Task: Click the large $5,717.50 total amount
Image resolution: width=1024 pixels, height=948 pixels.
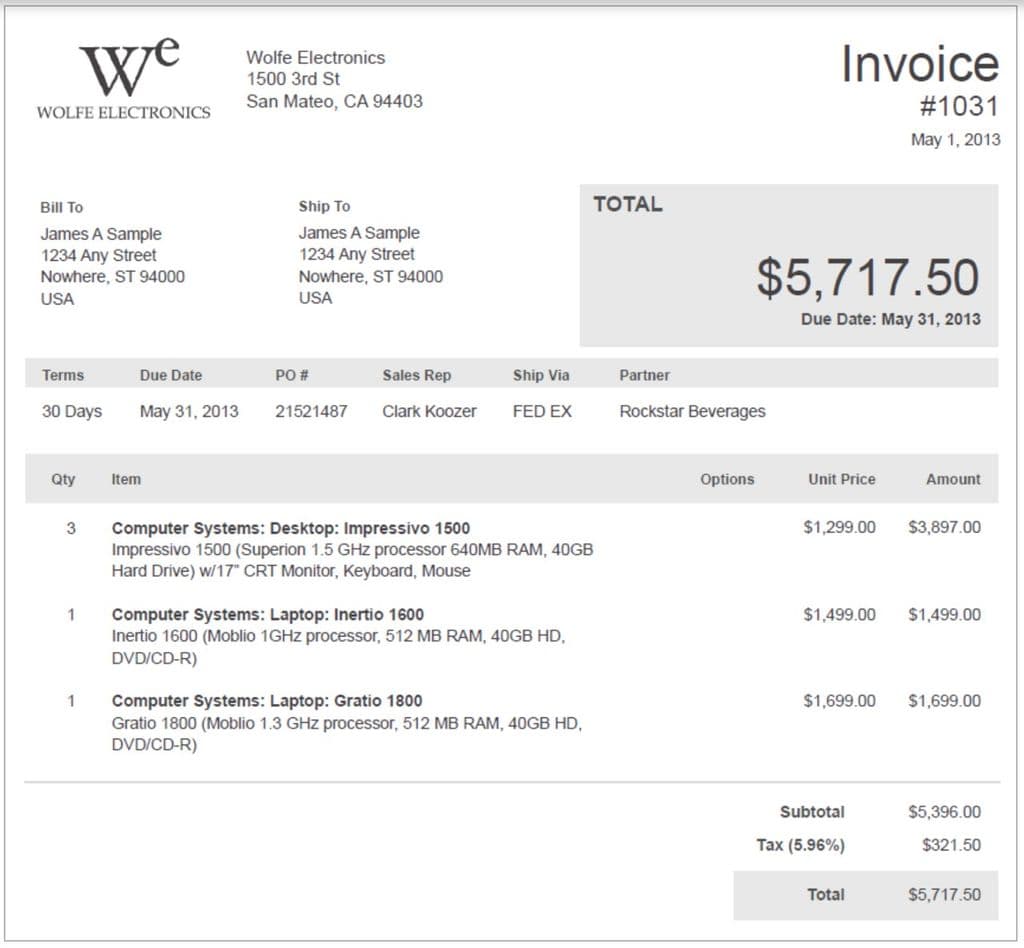Action: 869,277
